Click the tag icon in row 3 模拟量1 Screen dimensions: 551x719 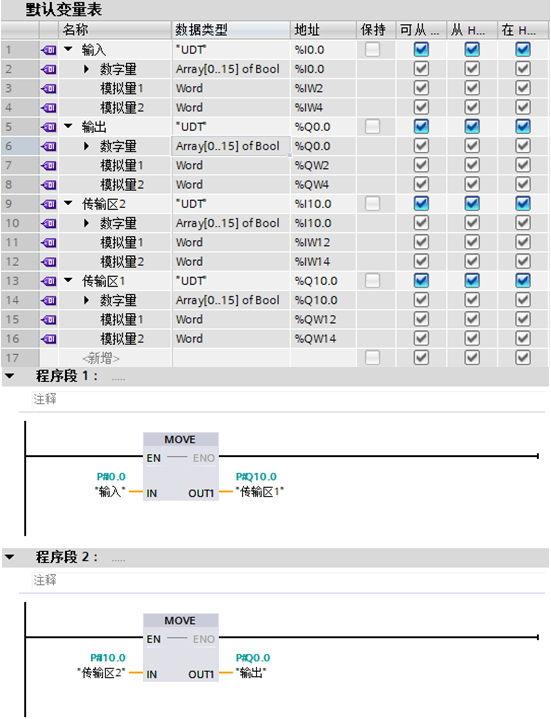point(49,88)
